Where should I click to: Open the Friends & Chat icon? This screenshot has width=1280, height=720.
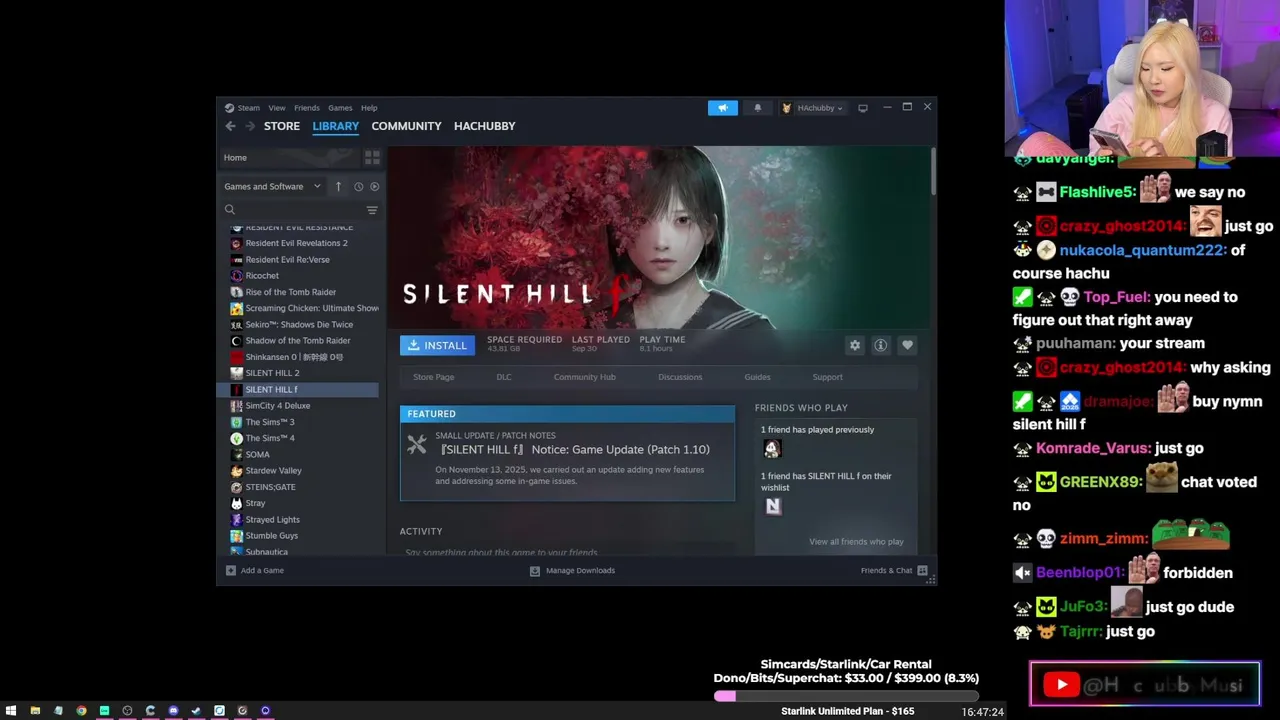[922, 570]
